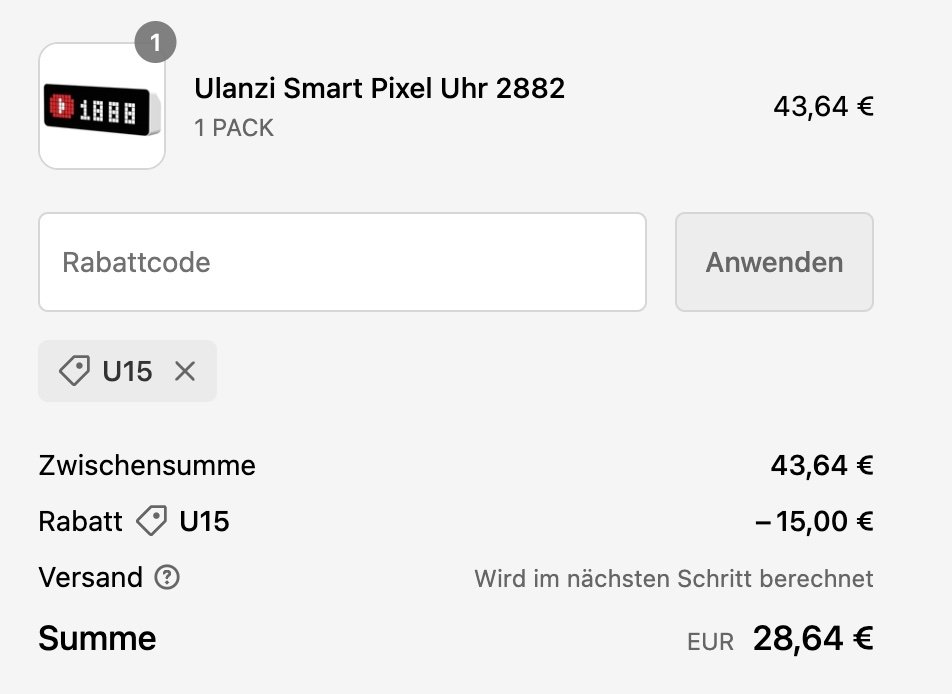
Task: Click "Wird im nächsten Schritt berechnet" text
Action: click(x=673, y=578)
